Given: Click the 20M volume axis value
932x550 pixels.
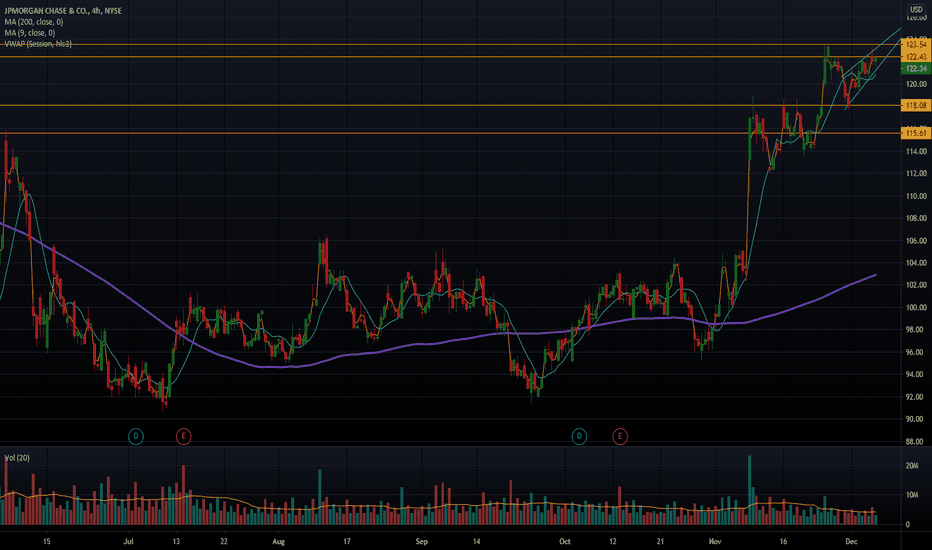Looking at the screenshot, I should point(912,466).
